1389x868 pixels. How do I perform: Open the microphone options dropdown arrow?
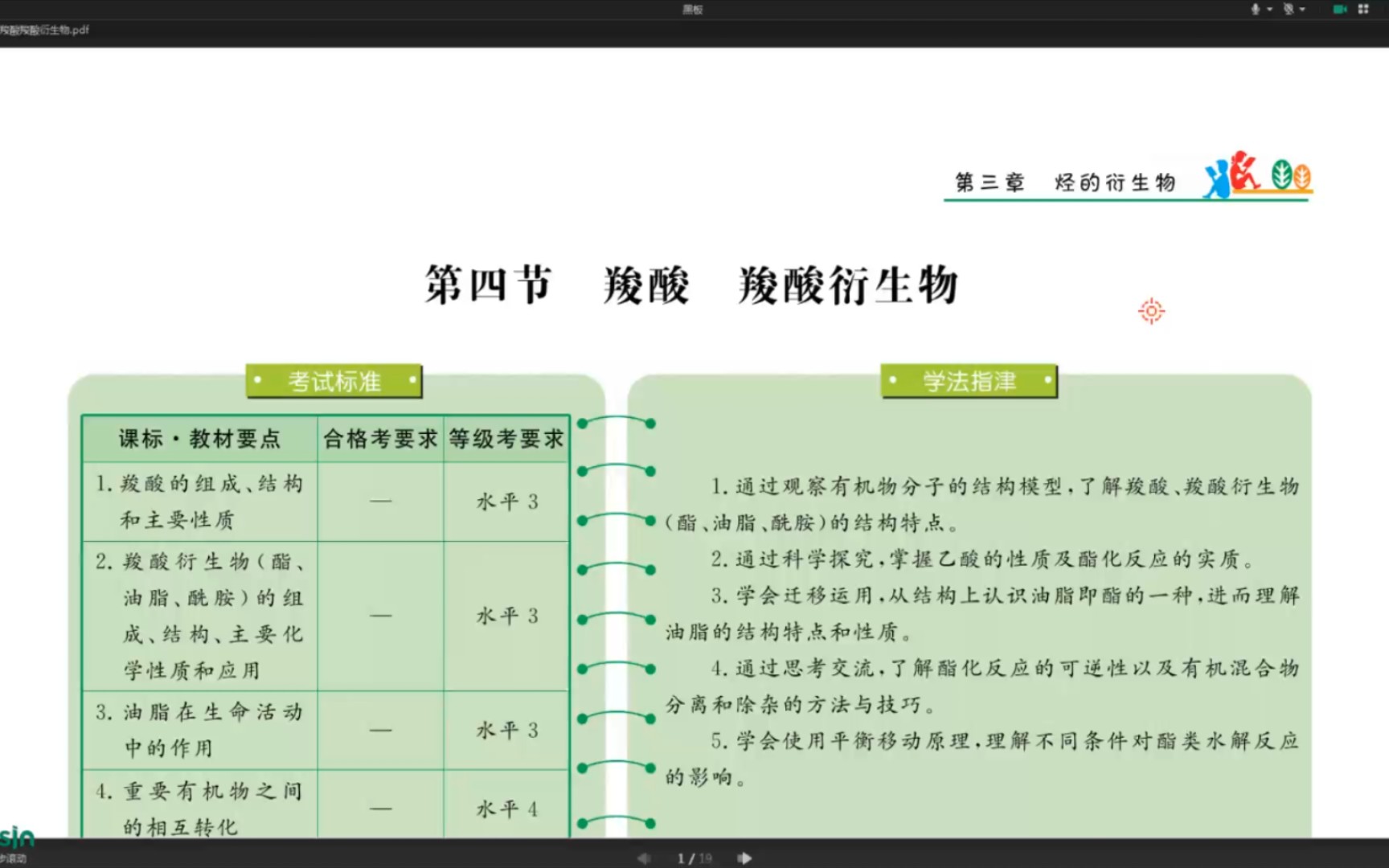1270,10
